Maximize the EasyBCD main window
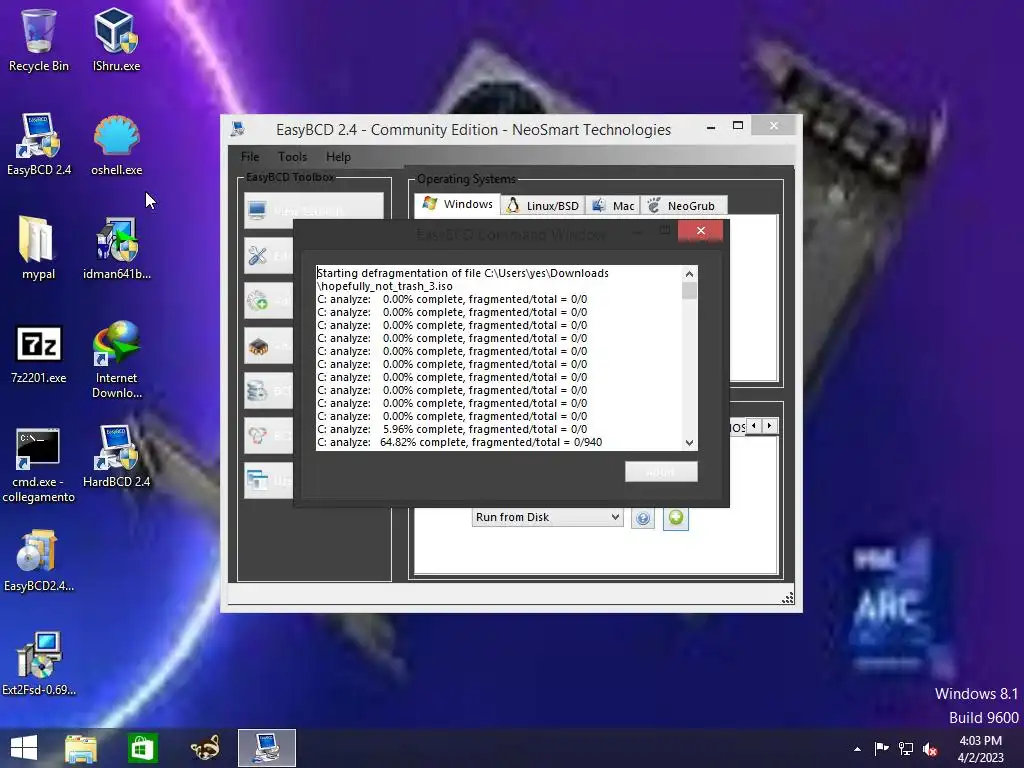Screen dimensions: 1024x768 pyautogui.click(x=737, y=125)
